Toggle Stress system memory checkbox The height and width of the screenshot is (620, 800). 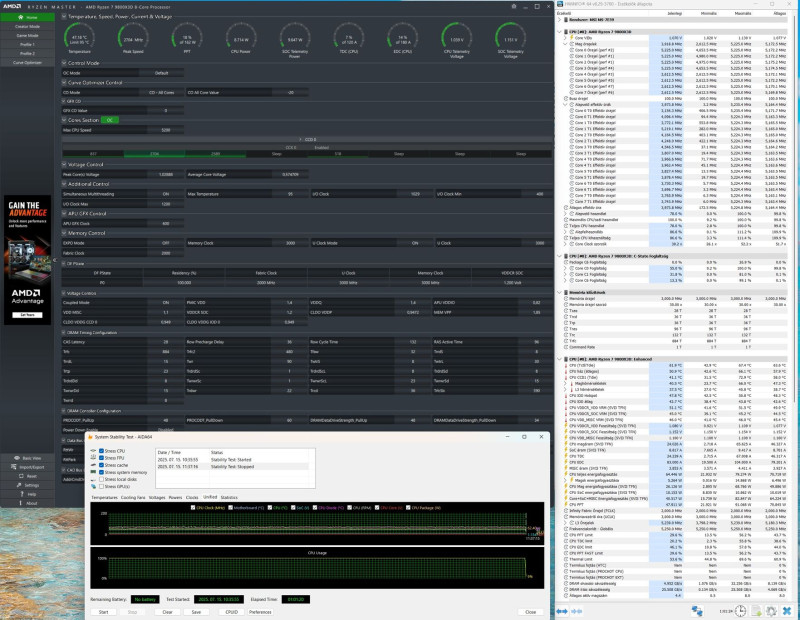pyautogui.click(x=102, y=473)
